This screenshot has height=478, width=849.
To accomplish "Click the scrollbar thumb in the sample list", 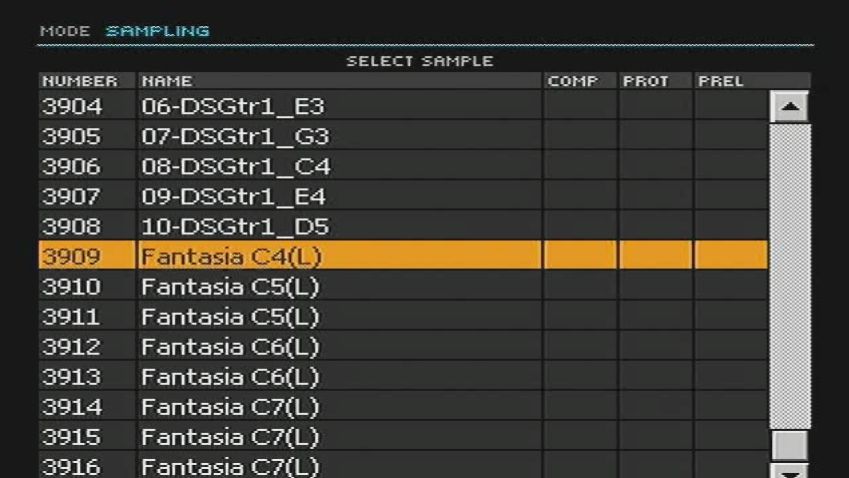I will pyautogui.click(x=789, y=444).
